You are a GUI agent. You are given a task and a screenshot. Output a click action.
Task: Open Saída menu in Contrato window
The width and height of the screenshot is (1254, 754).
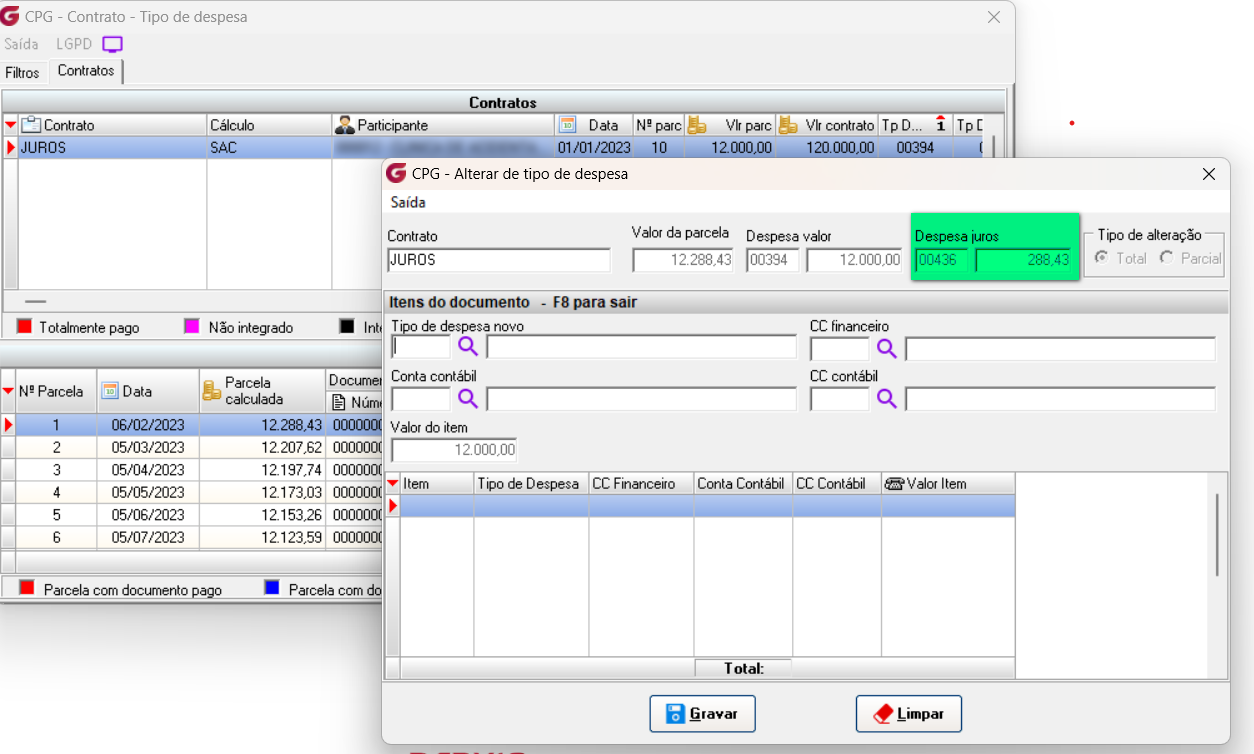(x=21, y=44)
